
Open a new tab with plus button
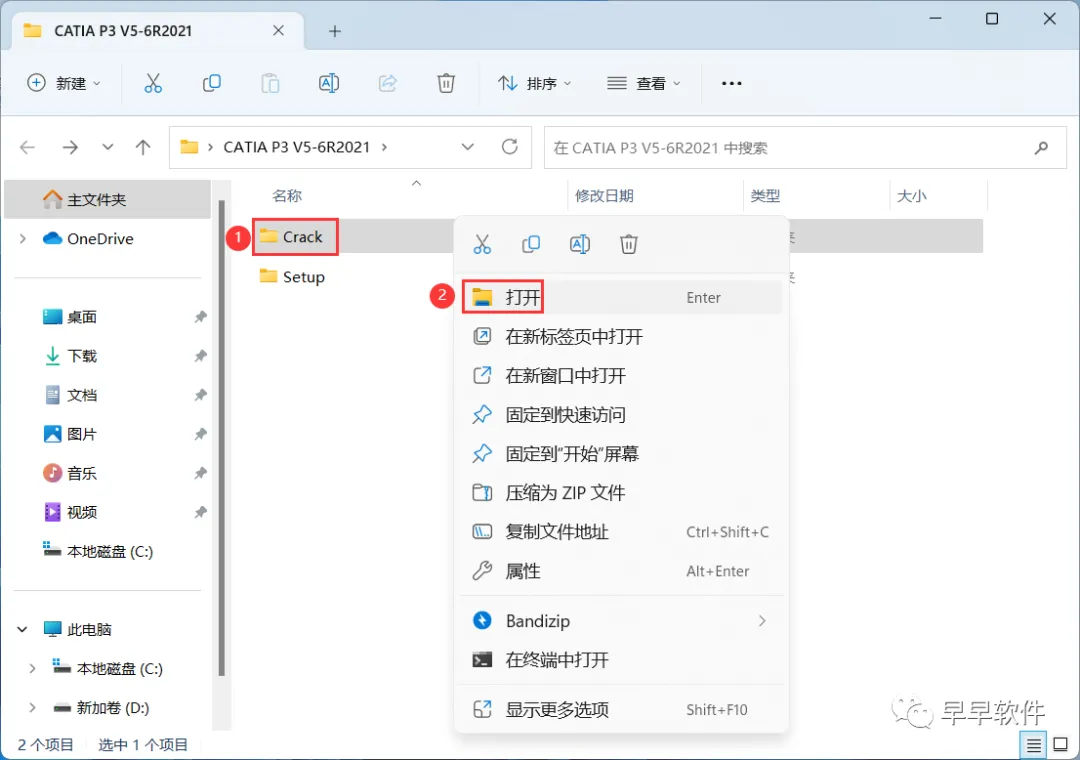(335, 31)
